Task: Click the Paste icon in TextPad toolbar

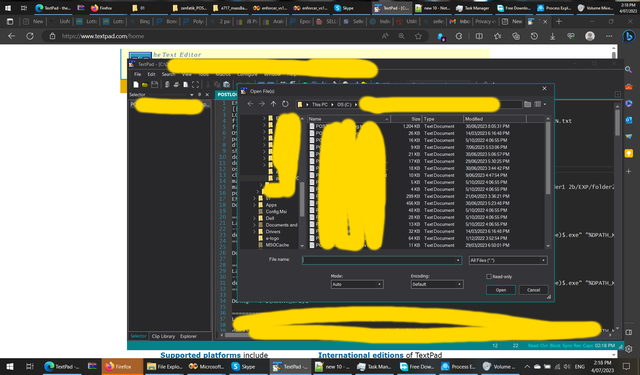Action: (x=227, y=84)
